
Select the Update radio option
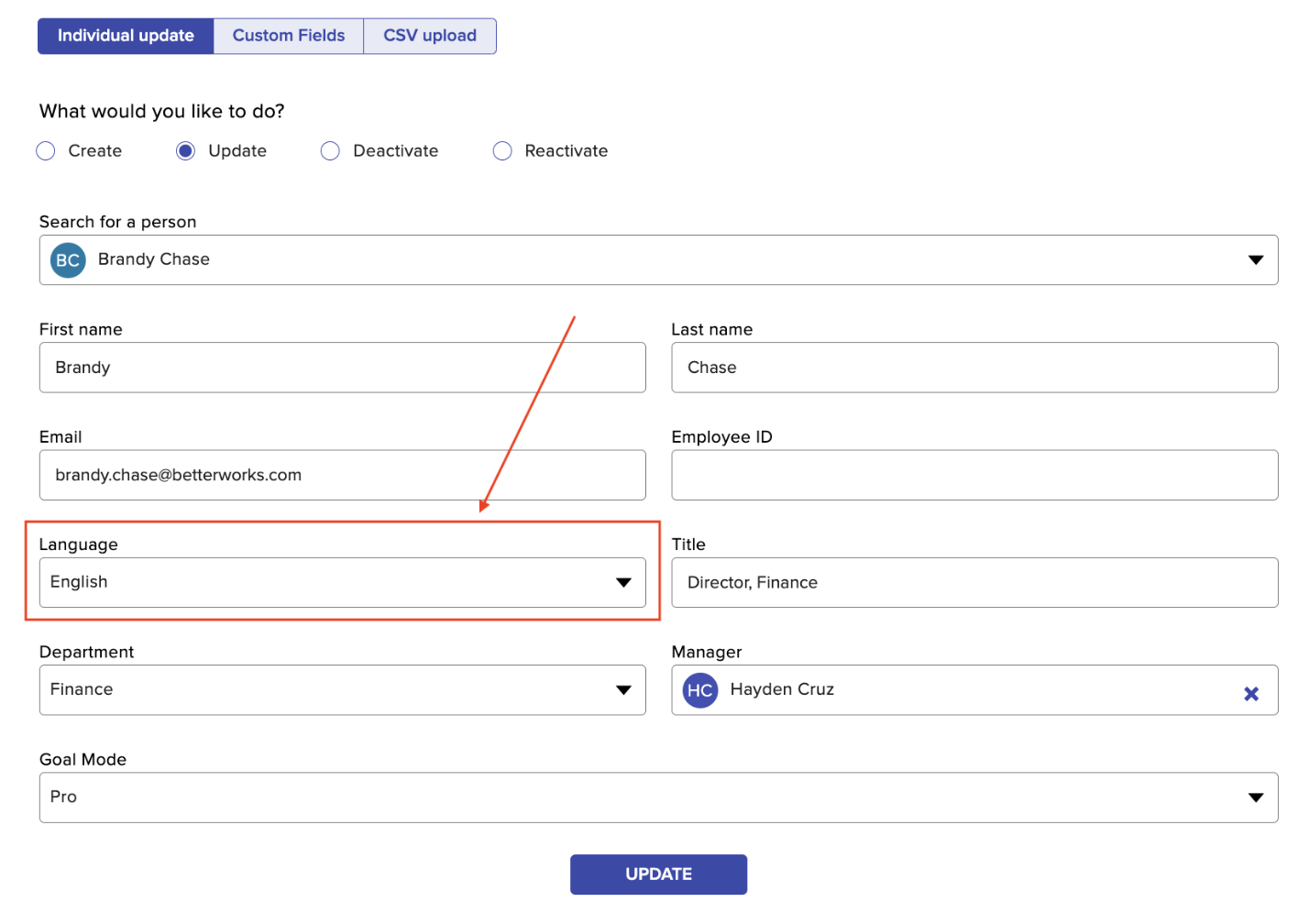(x=185, y=151)
